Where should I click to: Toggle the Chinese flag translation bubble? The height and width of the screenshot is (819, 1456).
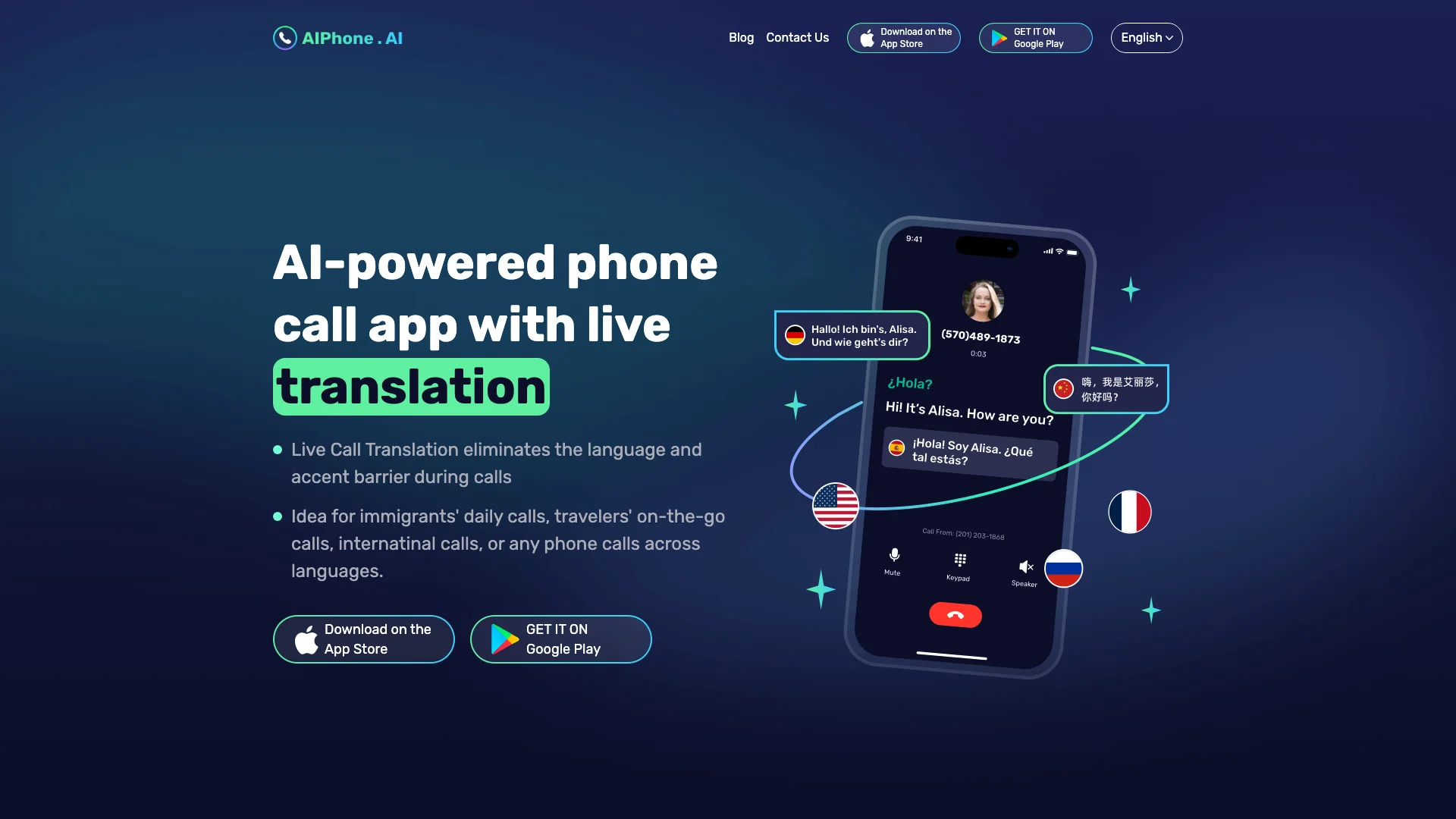click(1105, 388)
